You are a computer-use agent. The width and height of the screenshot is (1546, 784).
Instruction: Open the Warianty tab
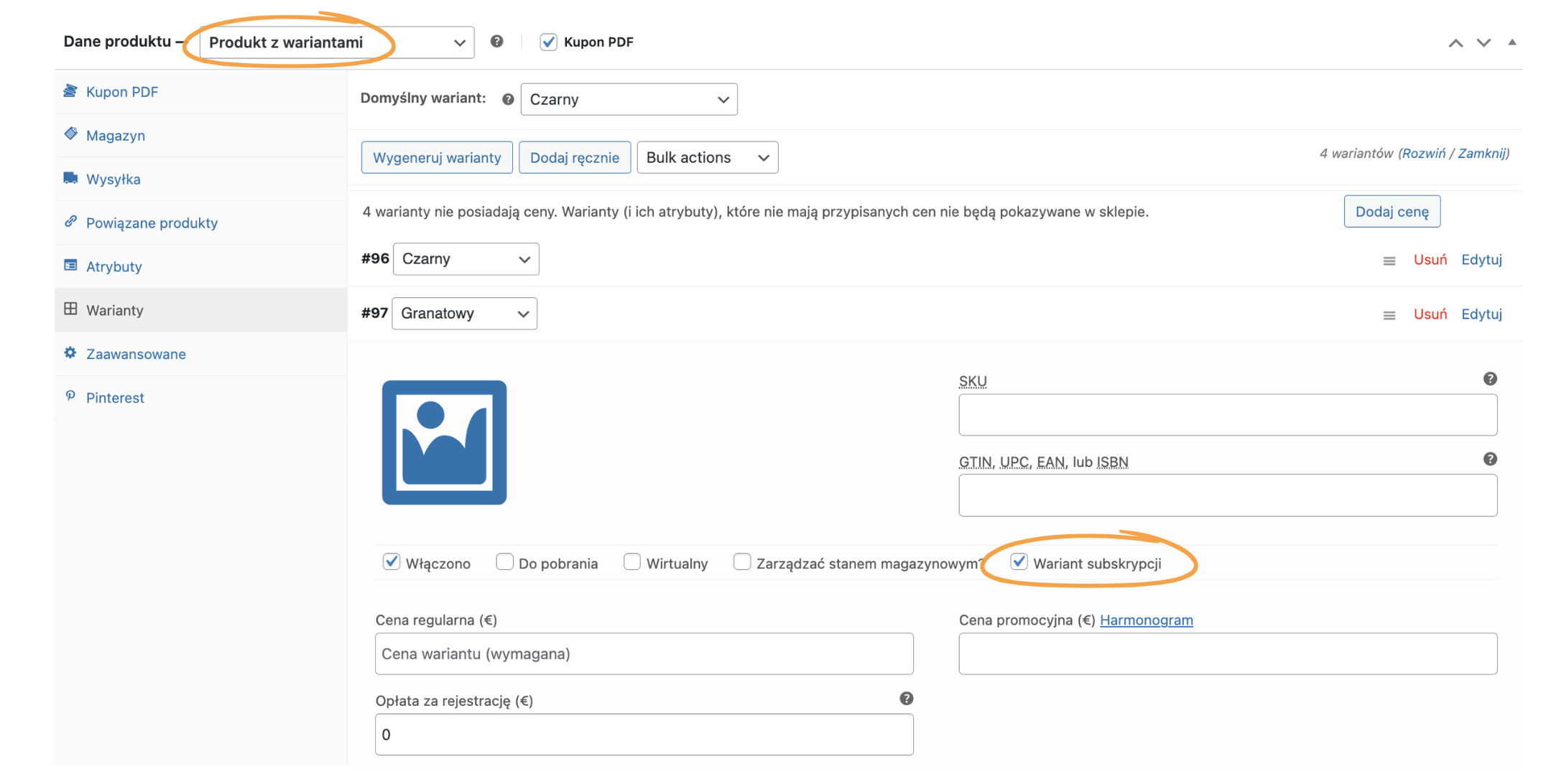tap(115, 309)
